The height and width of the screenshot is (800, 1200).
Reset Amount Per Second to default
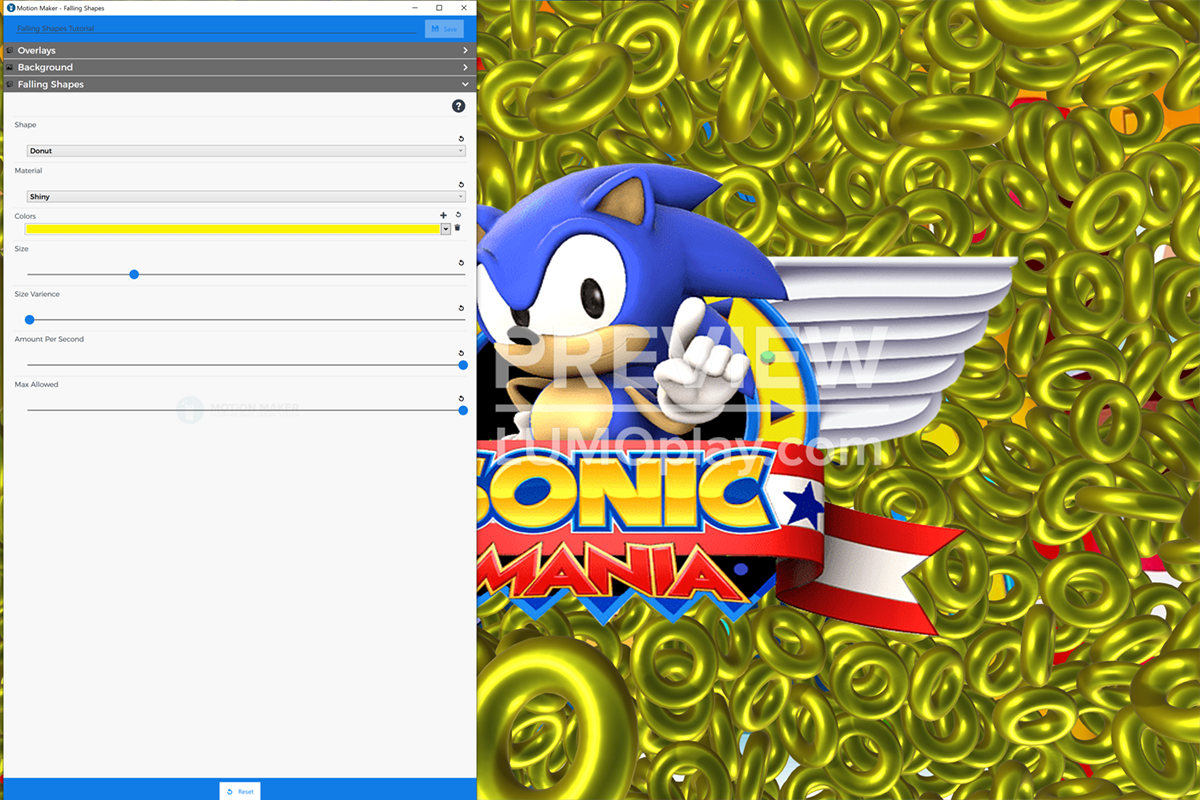(x=461, y=353)
